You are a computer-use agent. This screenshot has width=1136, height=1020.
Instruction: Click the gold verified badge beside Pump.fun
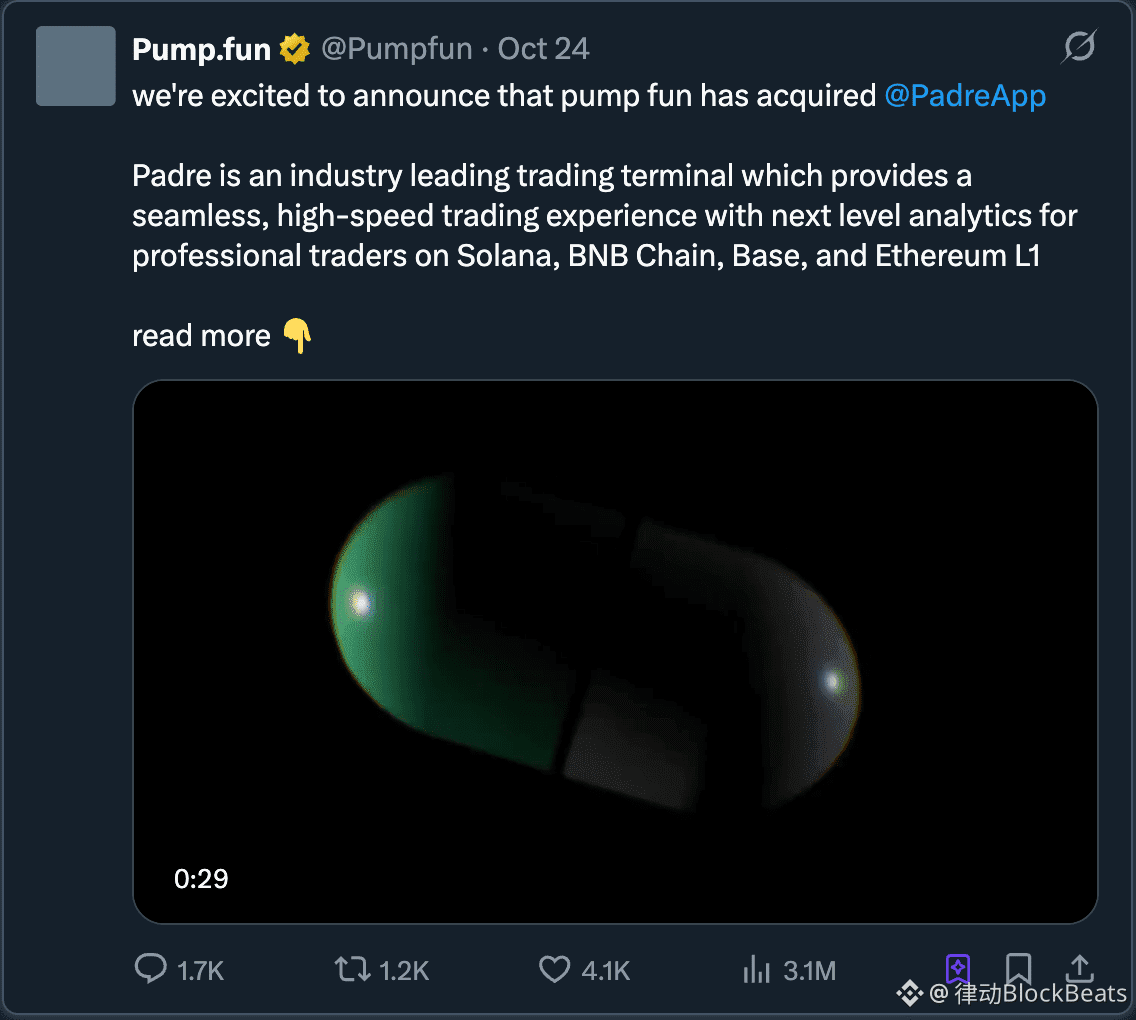(x=294, y=49)
